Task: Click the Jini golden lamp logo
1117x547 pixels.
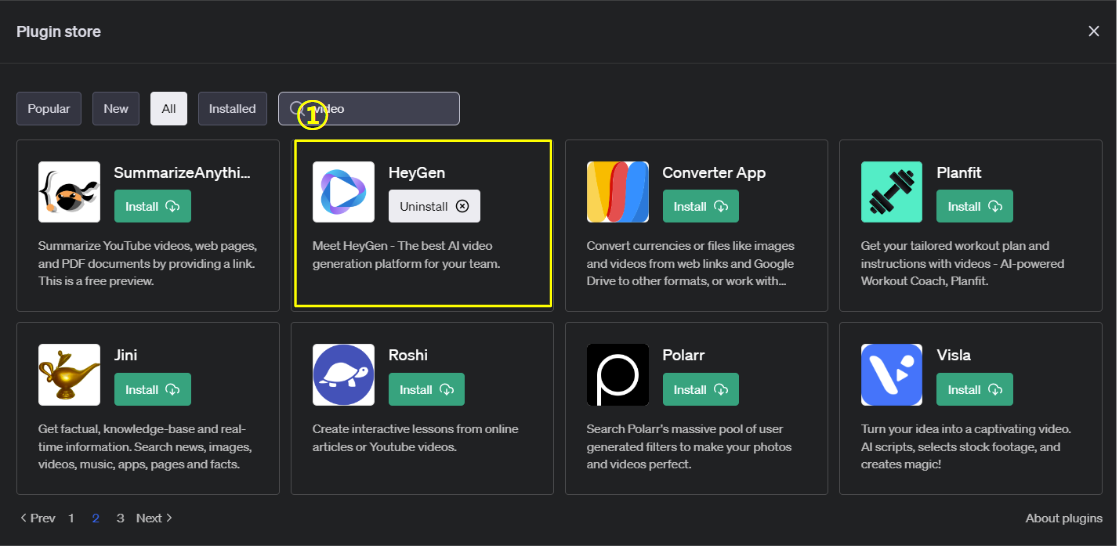Action: [x=69, y=375]
